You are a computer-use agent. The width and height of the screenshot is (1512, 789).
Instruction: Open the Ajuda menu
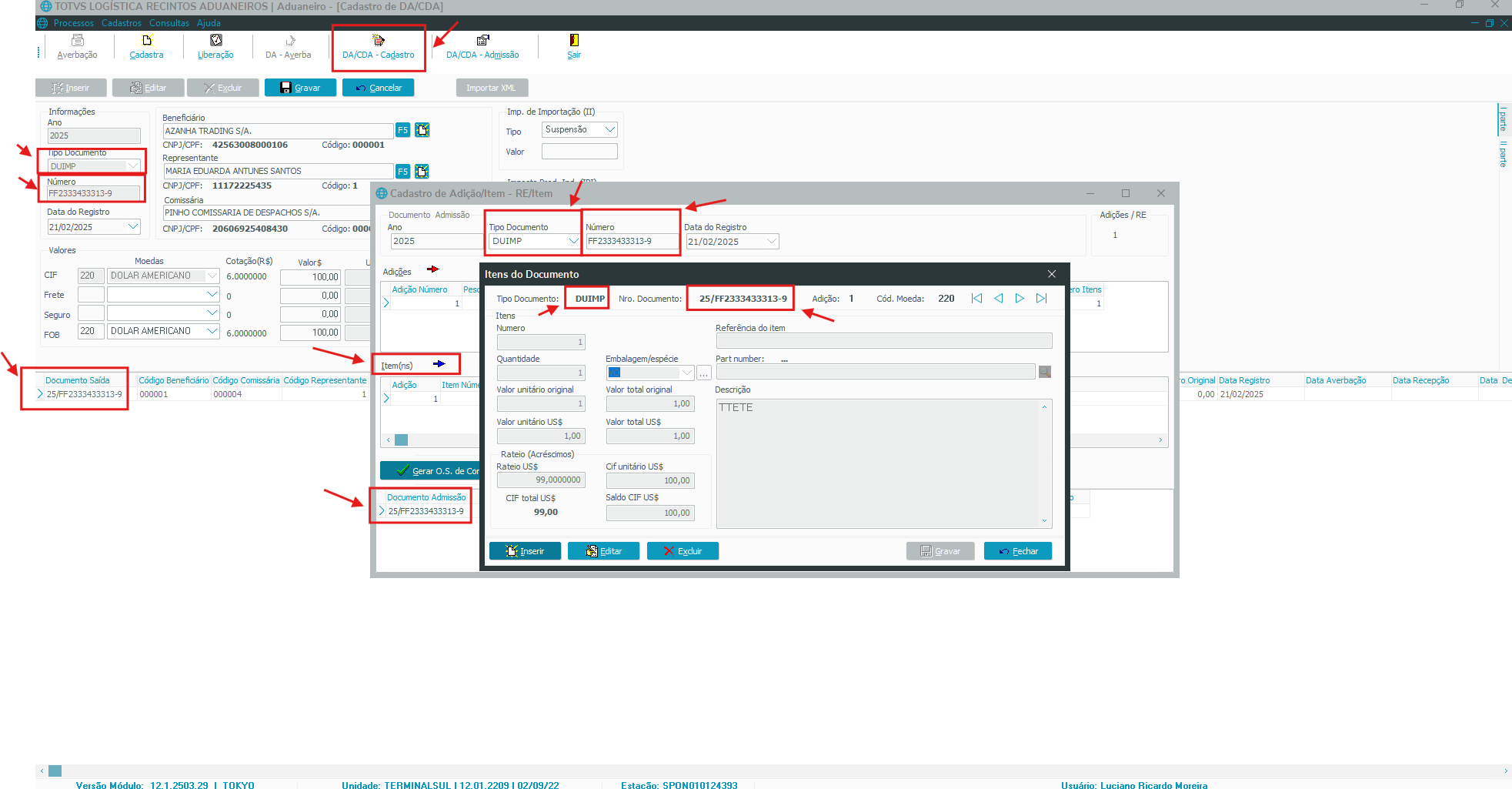(209, 23)
